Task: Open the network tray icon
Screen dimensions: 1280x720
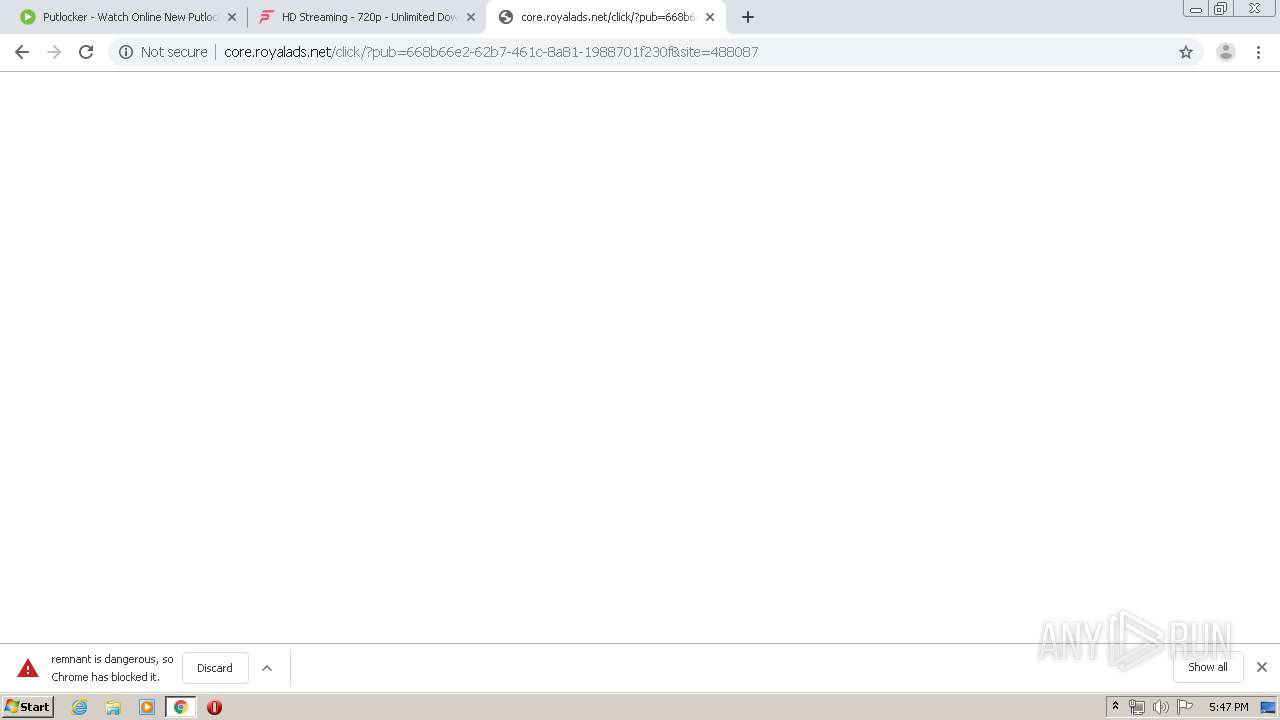Action: click(1137, 707)
